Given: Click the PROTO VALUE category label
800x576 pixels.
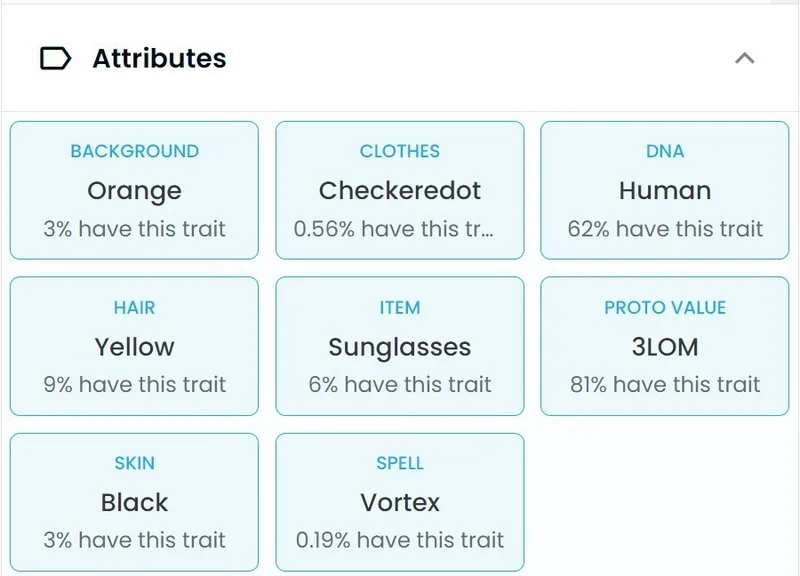Looking at the screenshot, I should [x=665, y=307].
